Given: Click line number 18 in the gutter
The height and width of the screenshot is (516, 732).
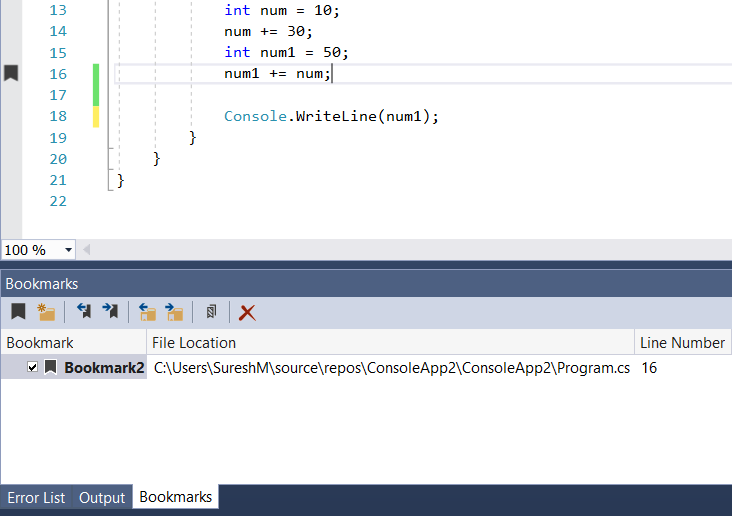Looking at the screenshot, I should coord(58,116).
